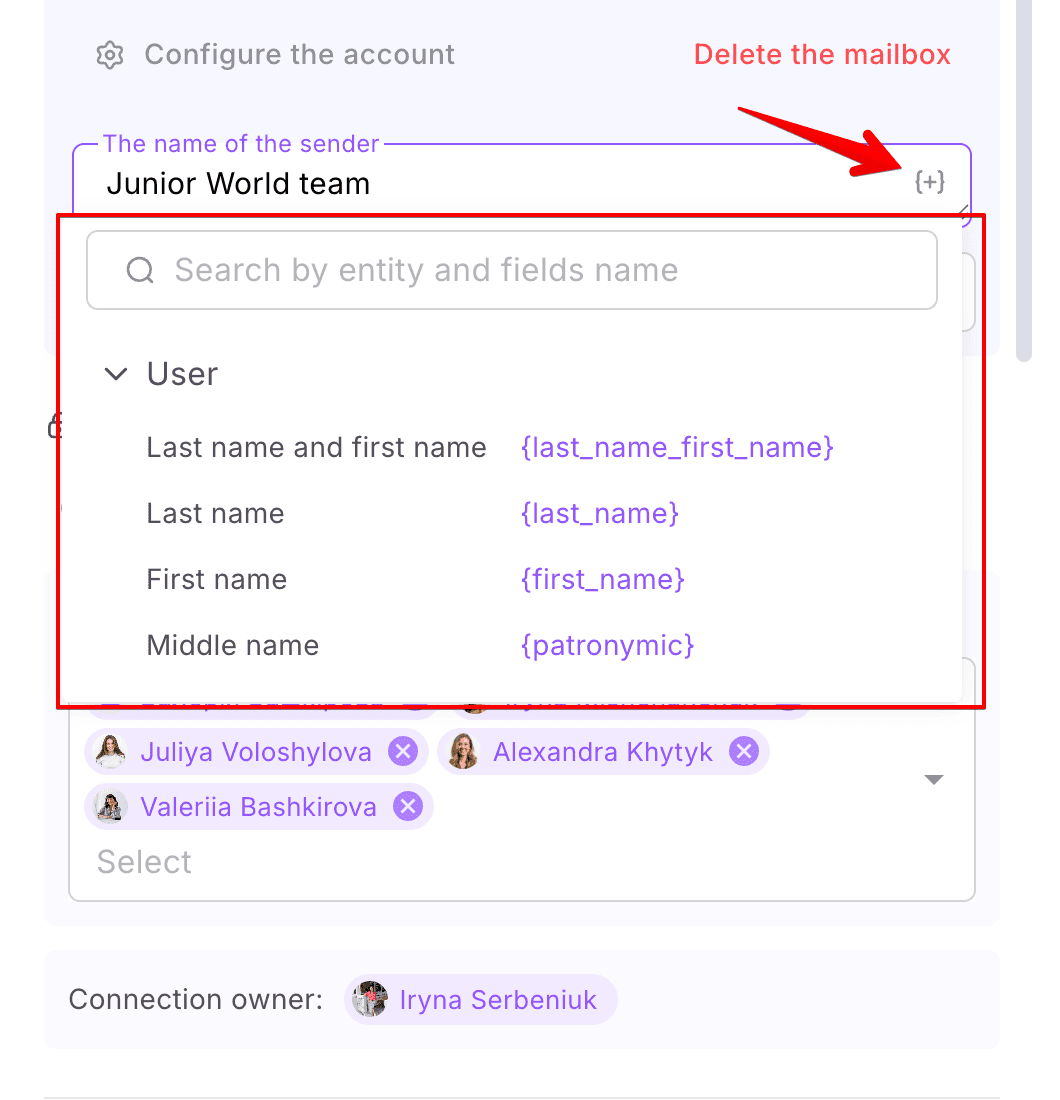
Task: Remove Juliya Voloshylova from the selection
Action: coord(403,752)
